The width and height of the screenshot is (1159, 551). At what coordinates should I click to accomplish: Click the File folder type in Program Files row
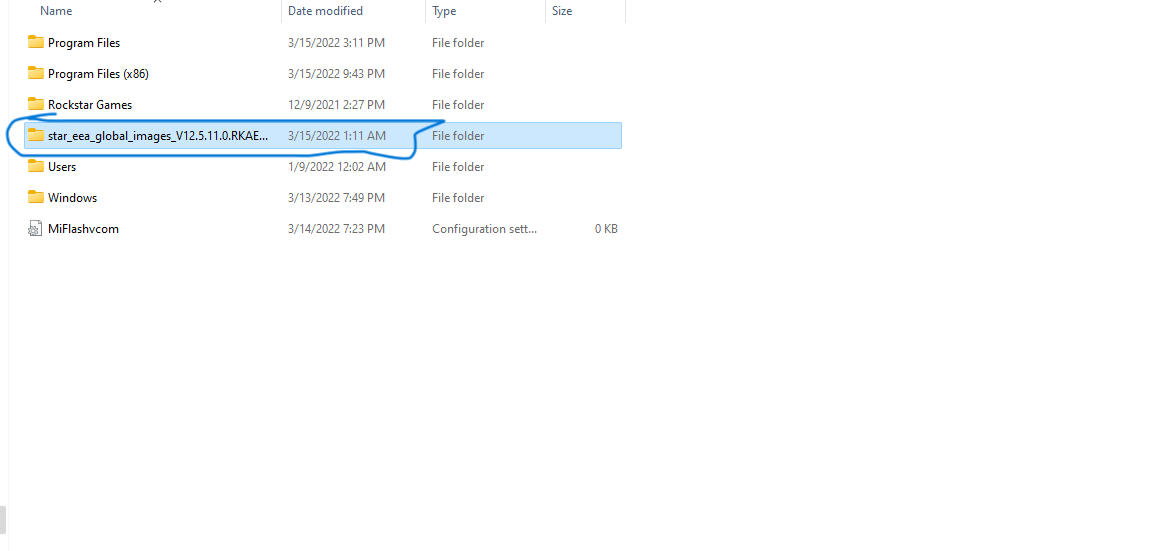[458, 43]
